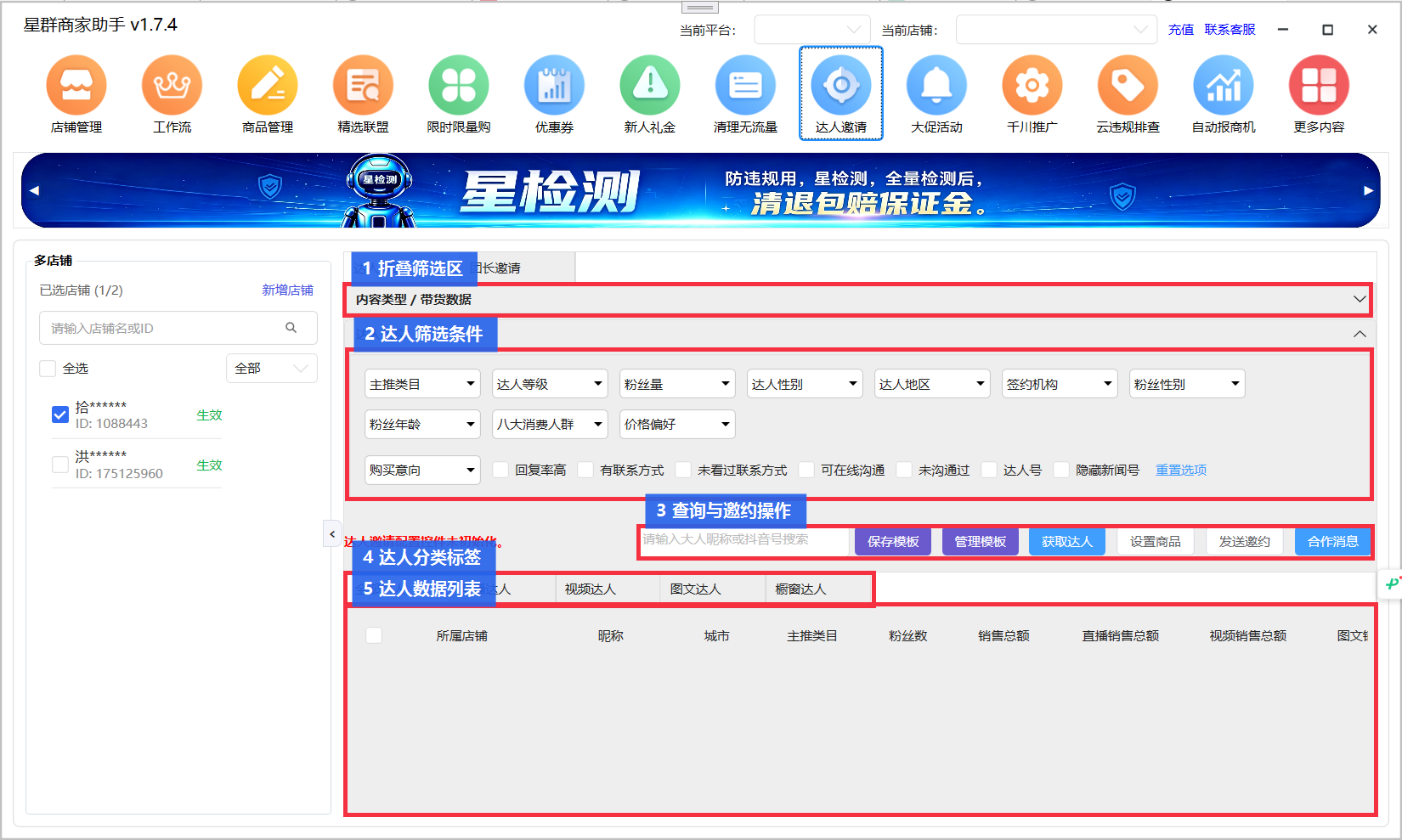Click the green floating side widget

(x=1390, y=583)
